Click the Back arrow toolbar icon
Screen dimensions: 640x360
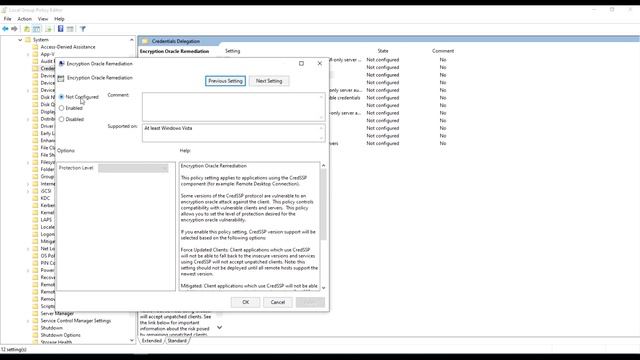[x=5, y=29]
